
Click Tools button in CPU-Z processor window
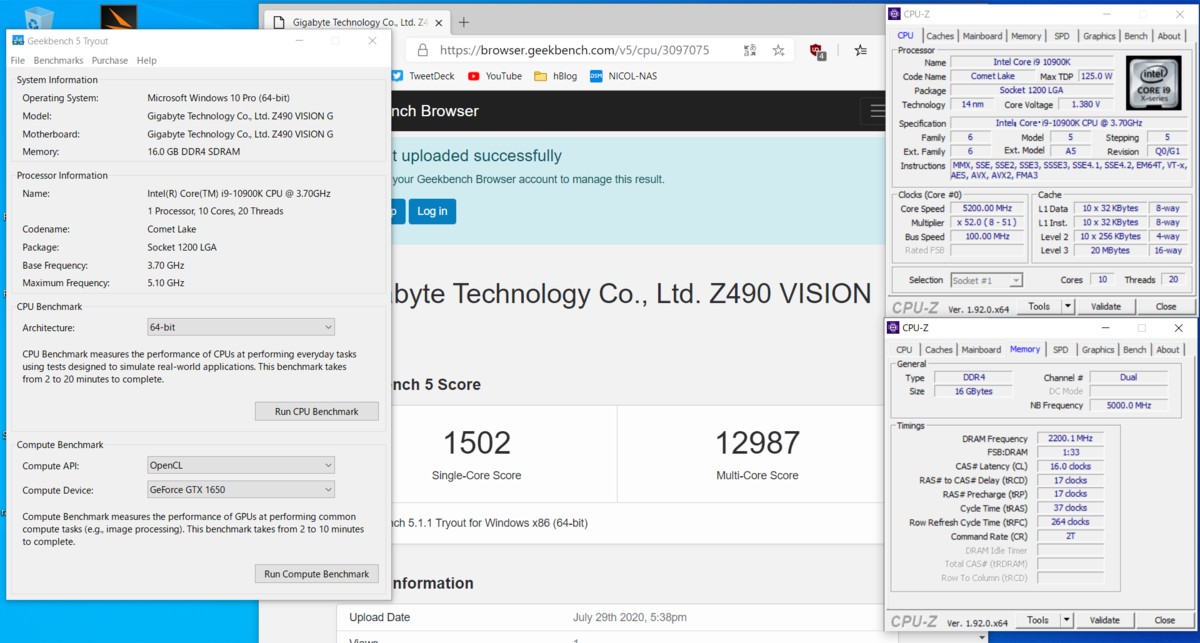click(x=1039, y=307)
